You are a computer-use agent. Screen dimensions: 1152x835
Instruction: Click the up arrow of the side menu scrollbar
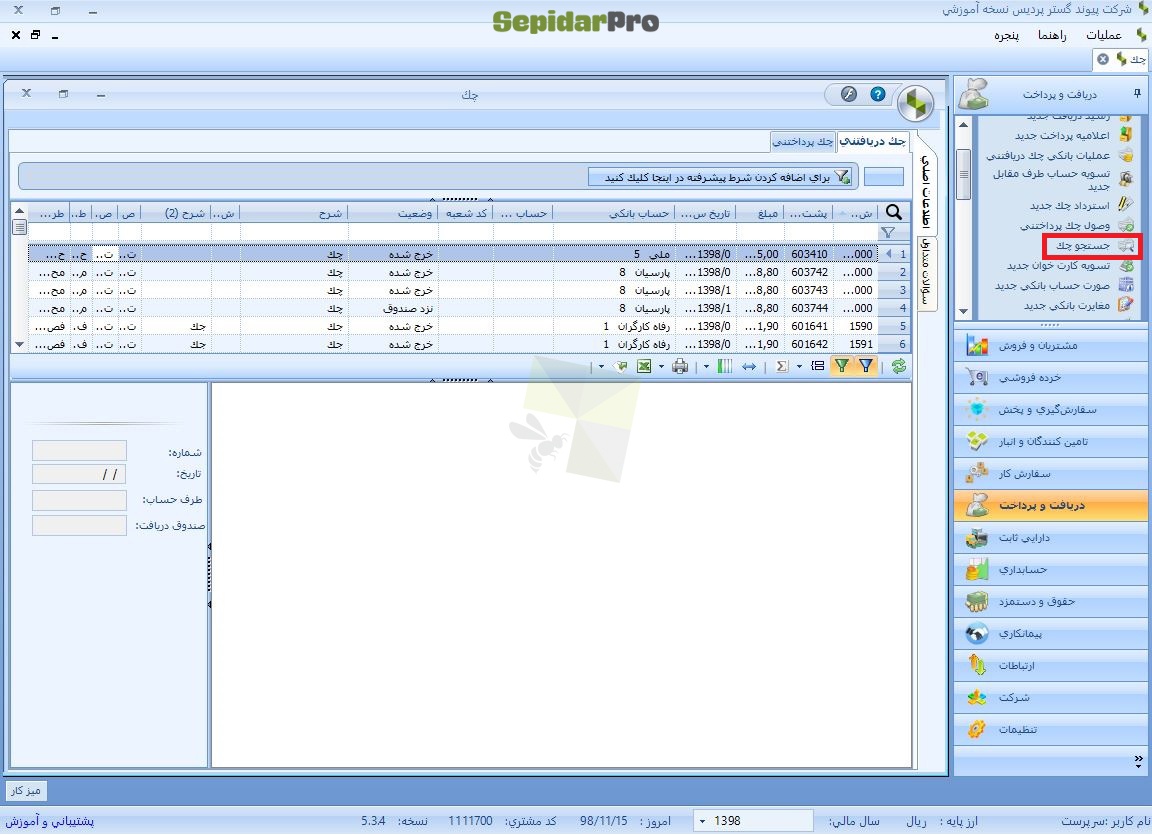[x=963, y=124]
